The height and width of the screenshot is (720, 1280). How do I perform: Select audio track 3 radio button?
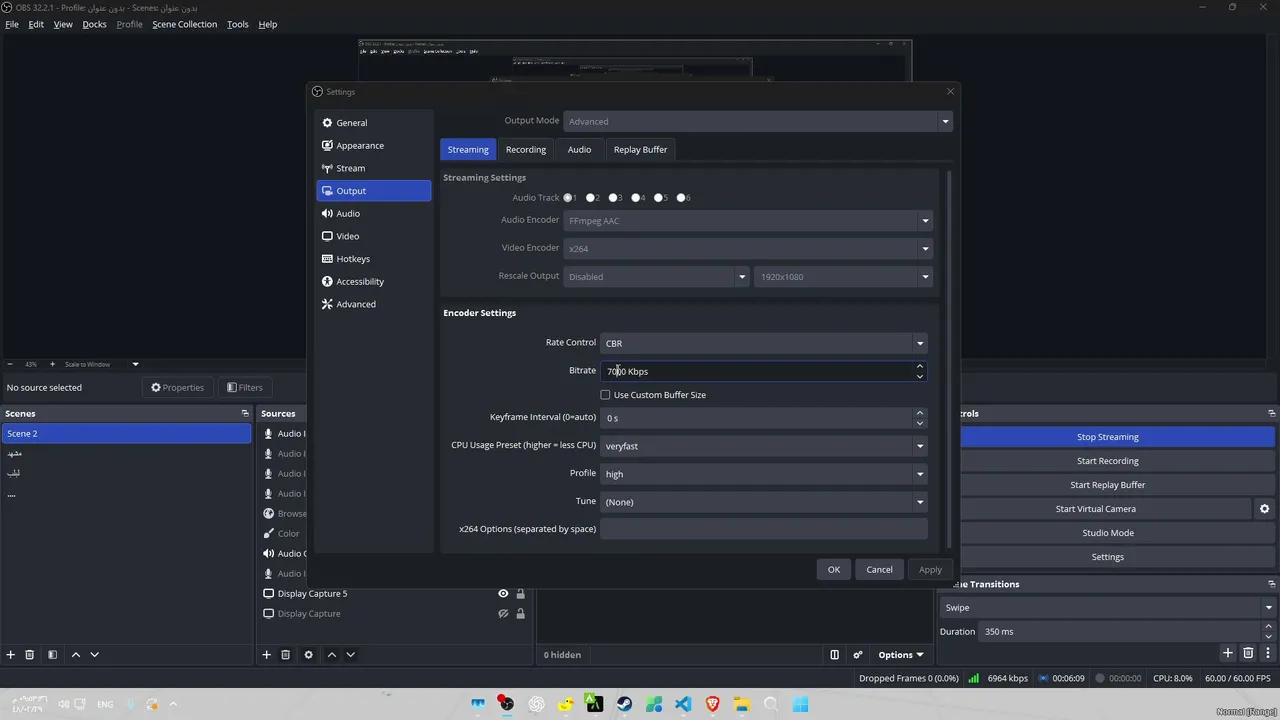tap(614, 198)
